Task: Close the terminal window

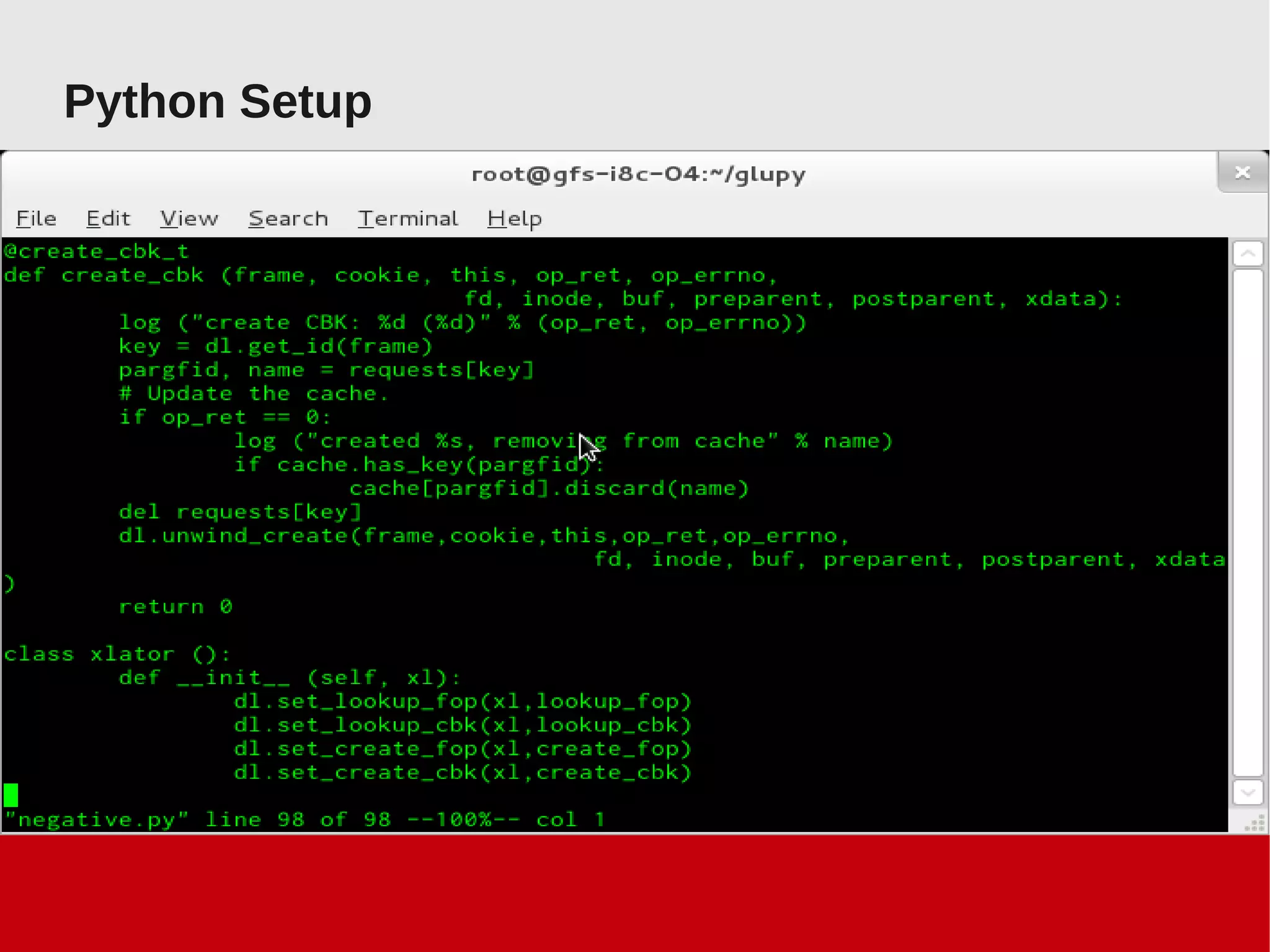Action: [x=1242, y=172]
